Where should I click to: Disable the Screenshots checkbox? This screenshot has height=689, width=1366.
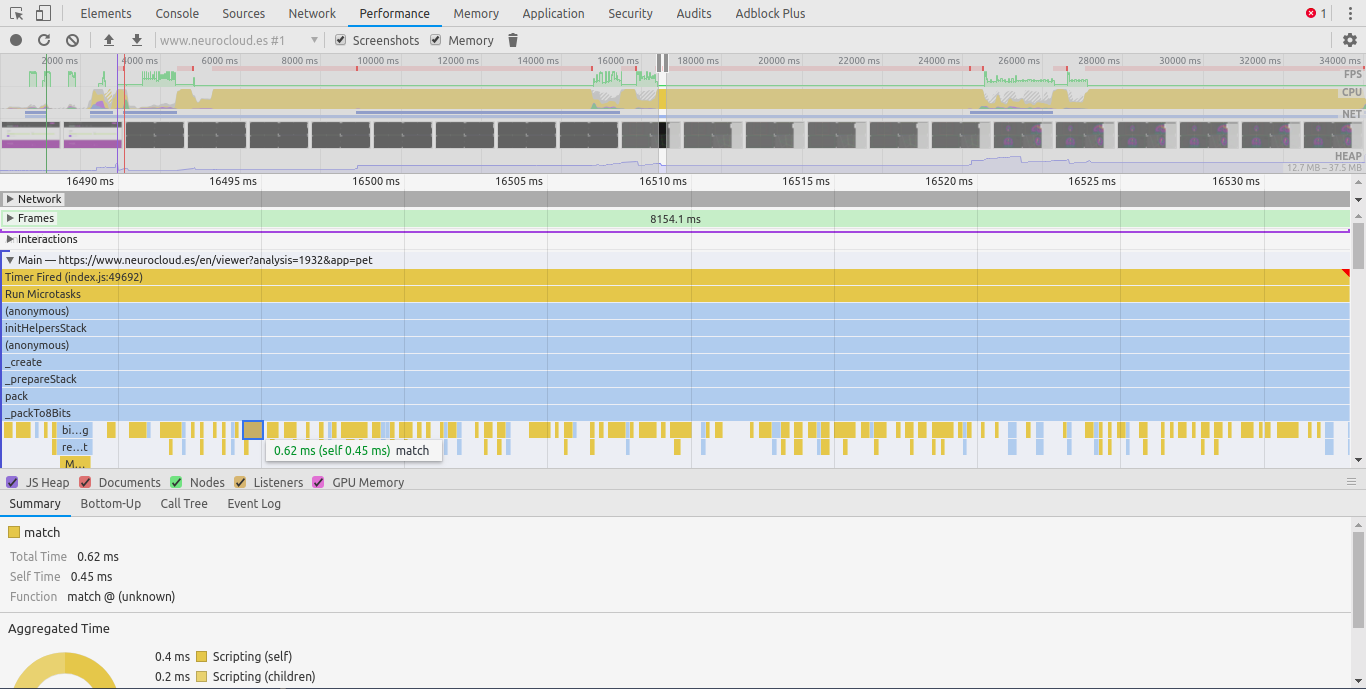click(x=338, y=40)
